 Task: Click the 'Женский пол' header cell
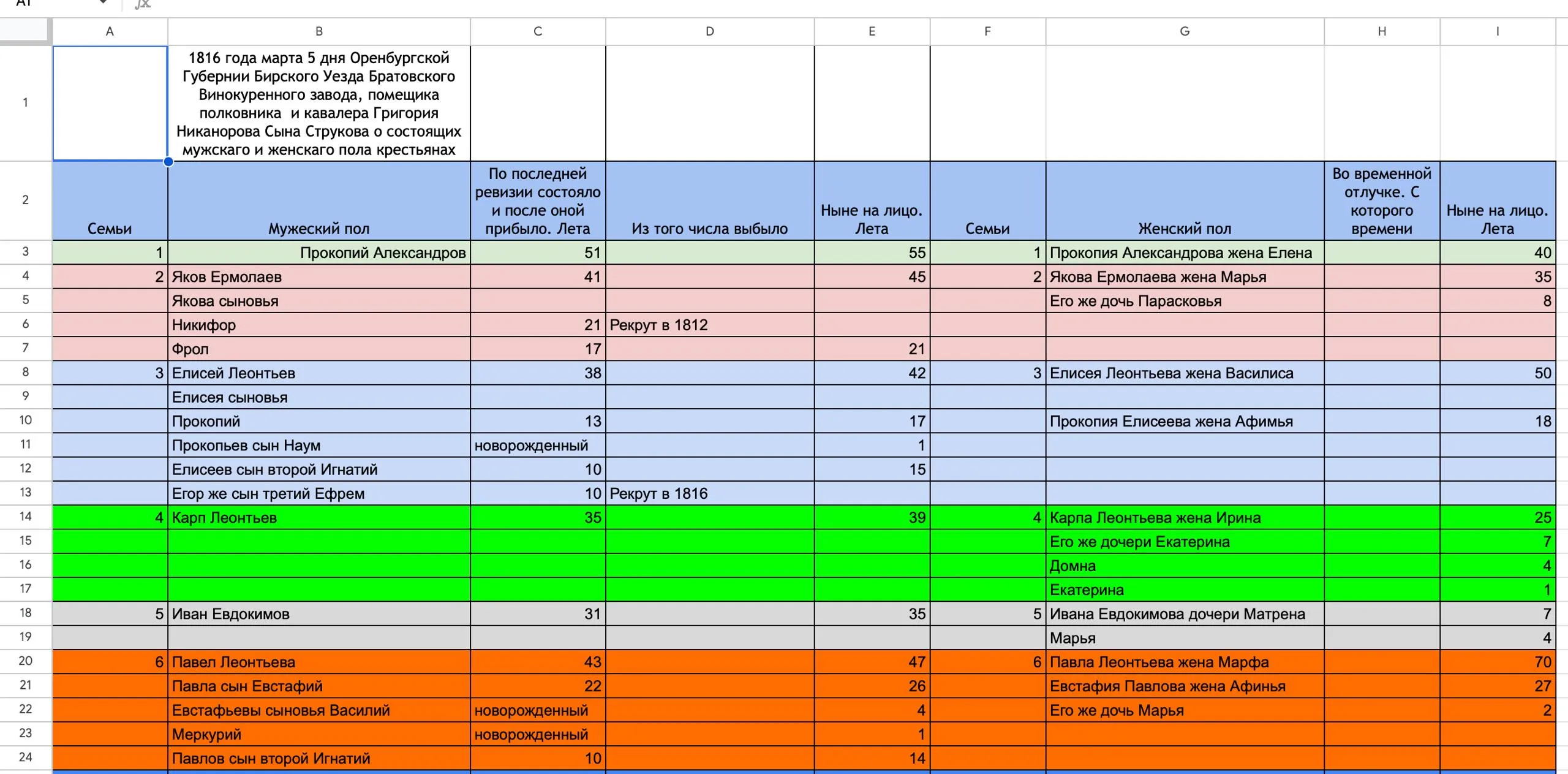click(1185, 200)
